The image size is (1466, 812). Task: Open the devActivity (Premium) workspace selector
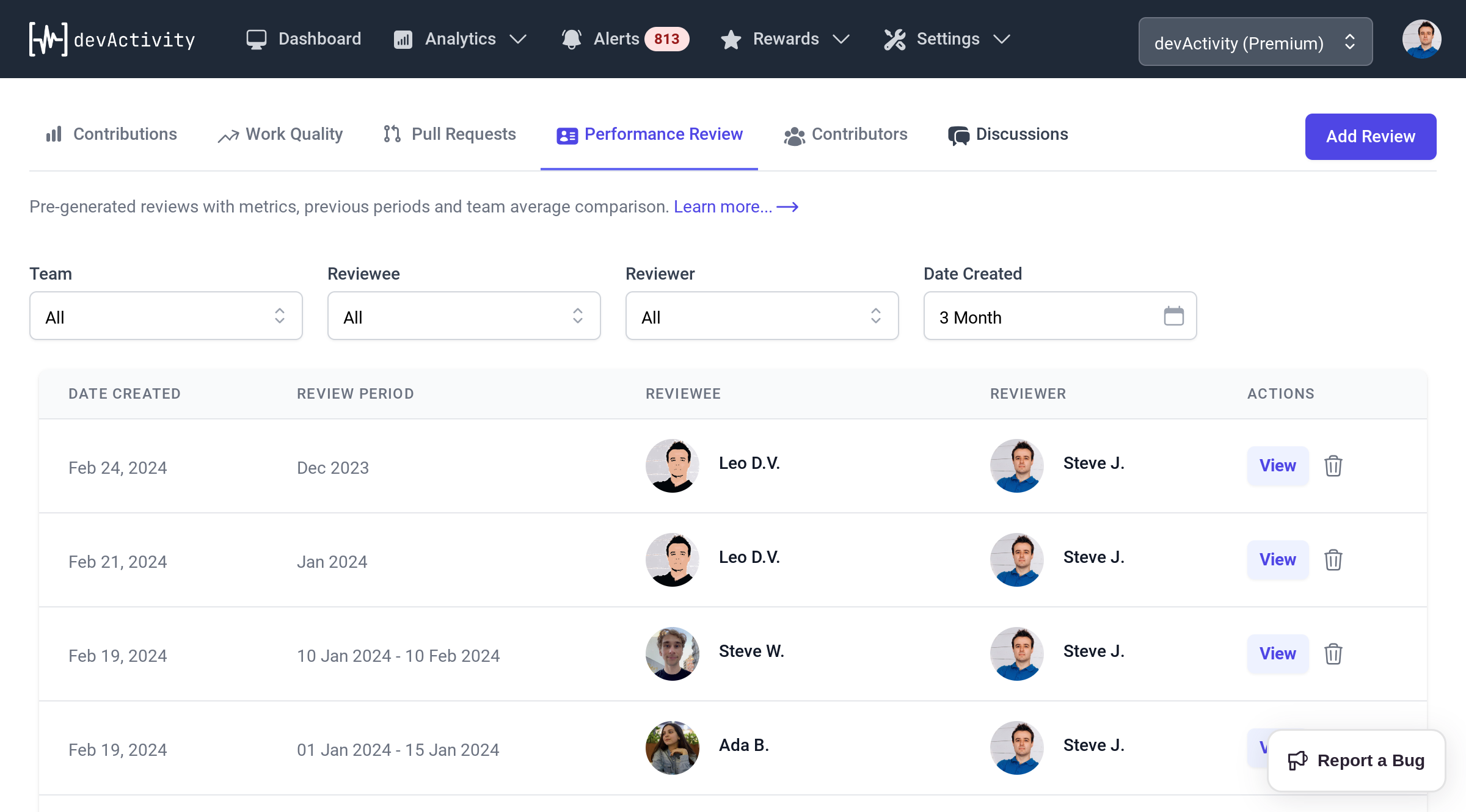click(x=1255, y=42)
